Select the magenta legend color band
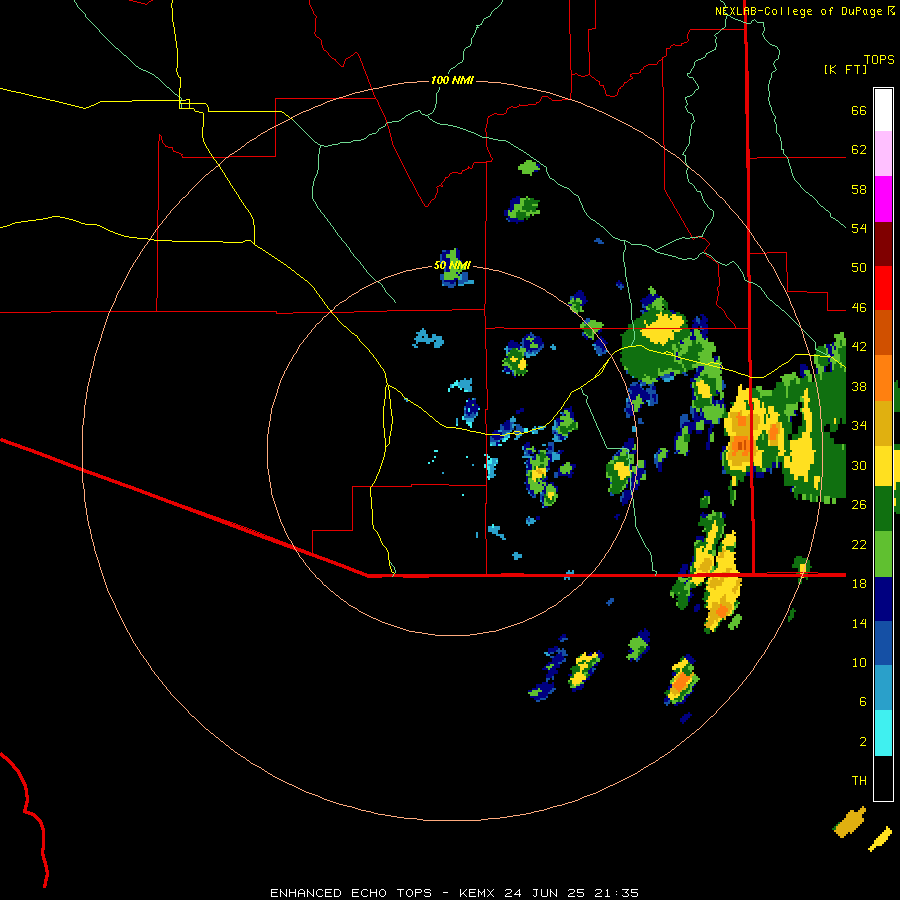The image size is (900, 900). pyautogui.click(x=883, y=199)
